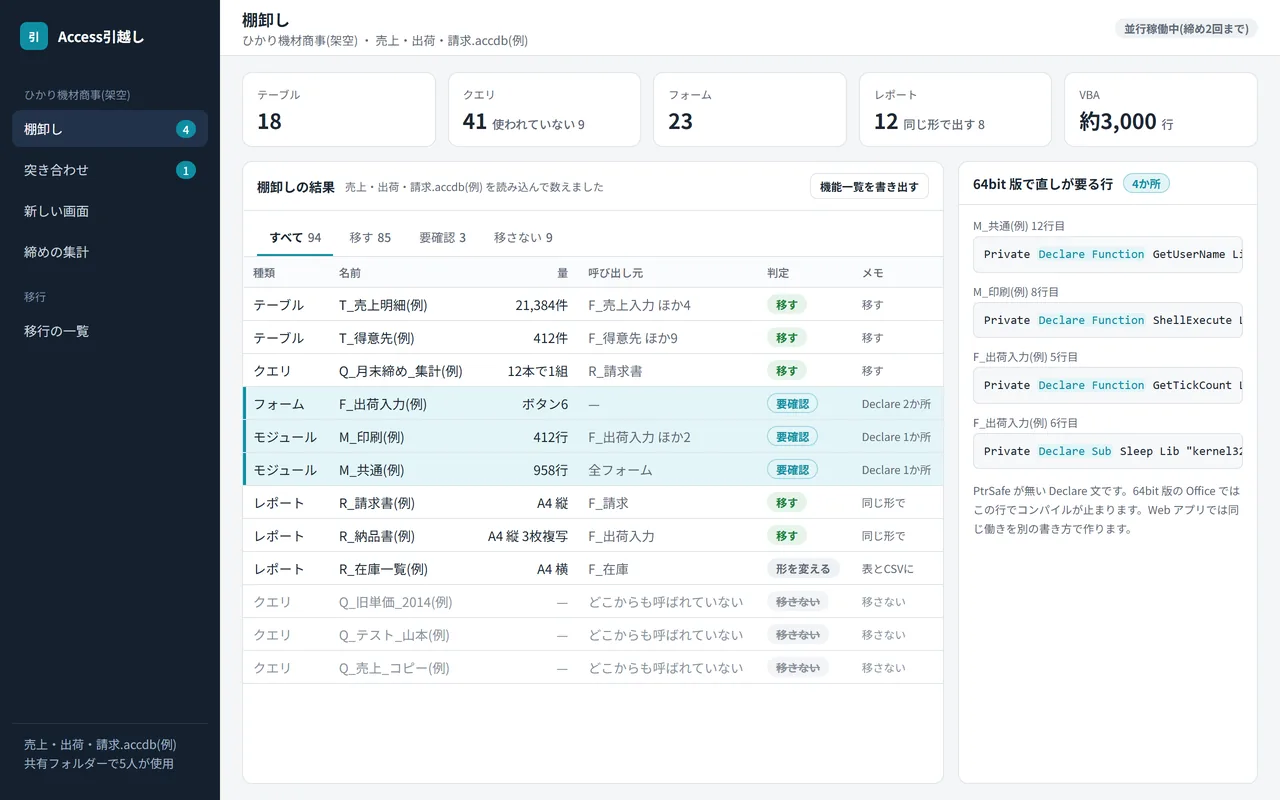Select the R_請求書(例) row name
This screenshot has width=1280, height=800.
(x=377, y=503)
